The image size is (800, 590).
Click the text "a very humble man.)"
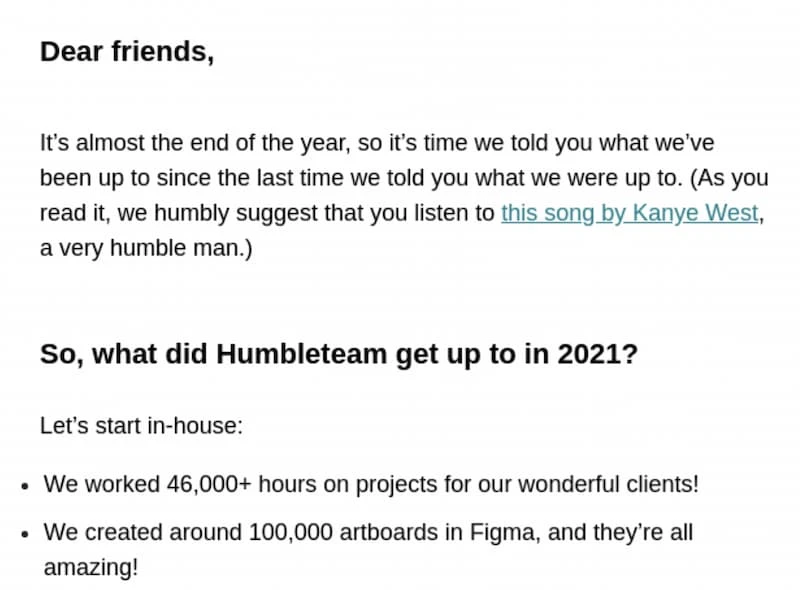[x=146, y=248]
